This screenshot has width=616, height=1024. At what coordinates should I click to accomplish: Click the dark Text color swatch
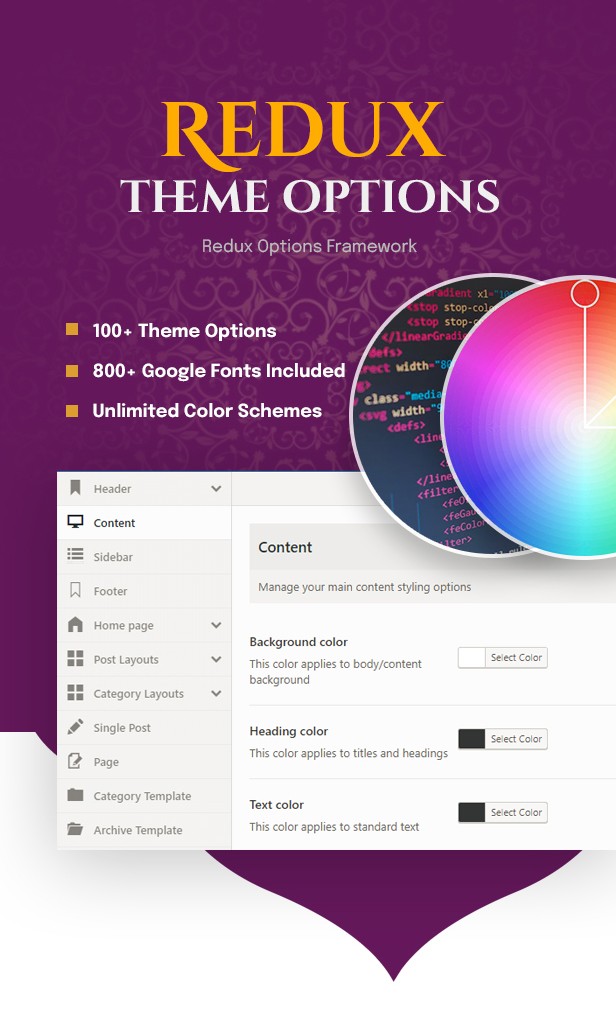point(472,812)
